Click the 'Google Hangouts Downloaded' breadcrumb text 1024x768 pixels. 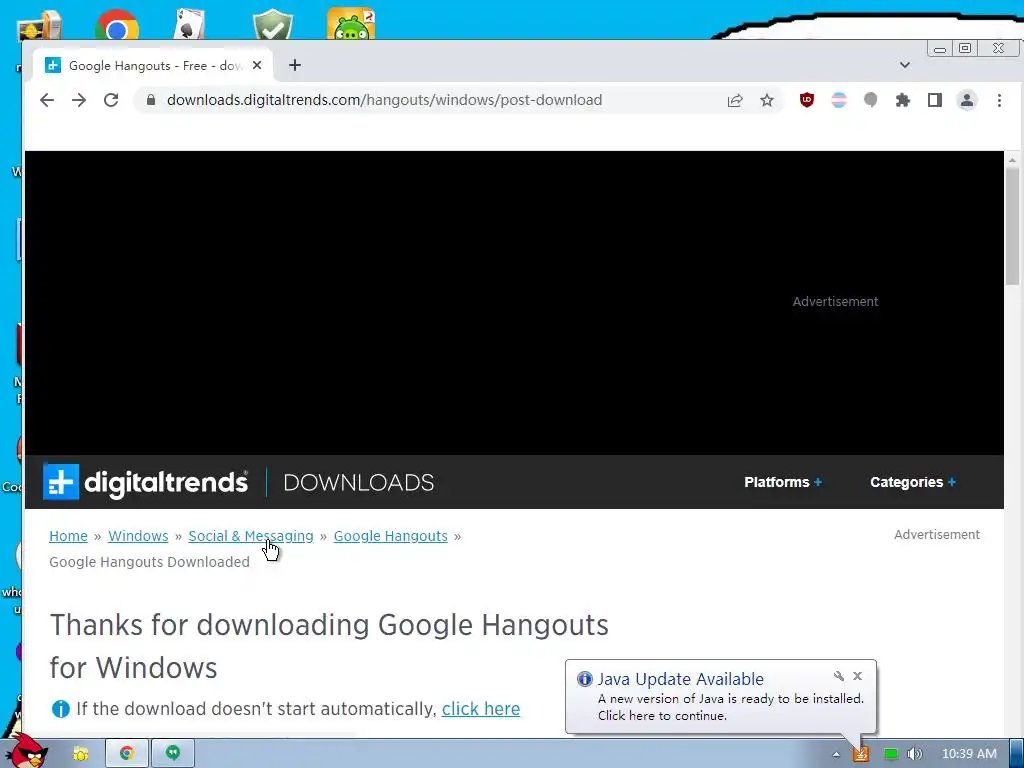(x=149, y=562)
